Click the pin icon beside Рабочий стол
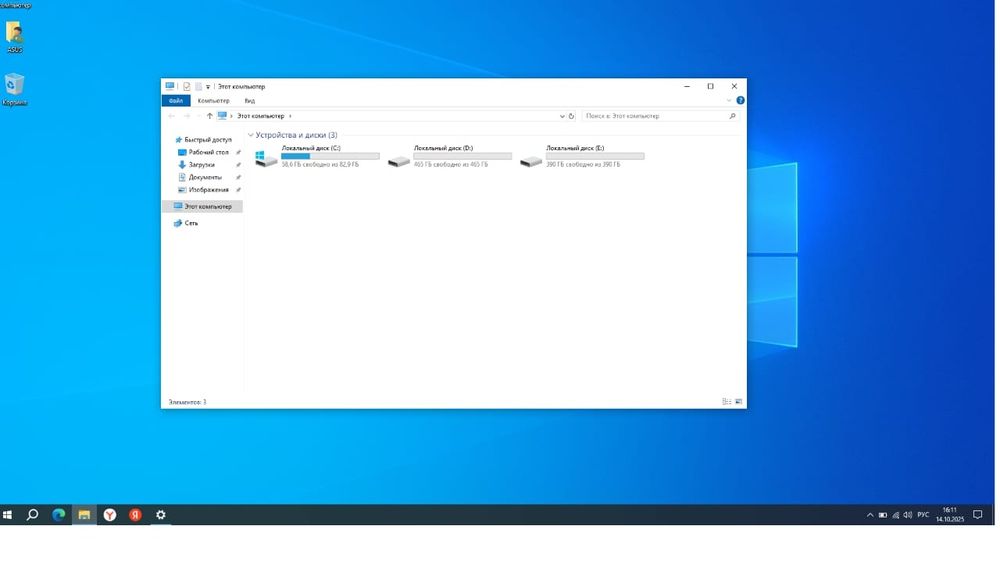 tap(239, 152)
